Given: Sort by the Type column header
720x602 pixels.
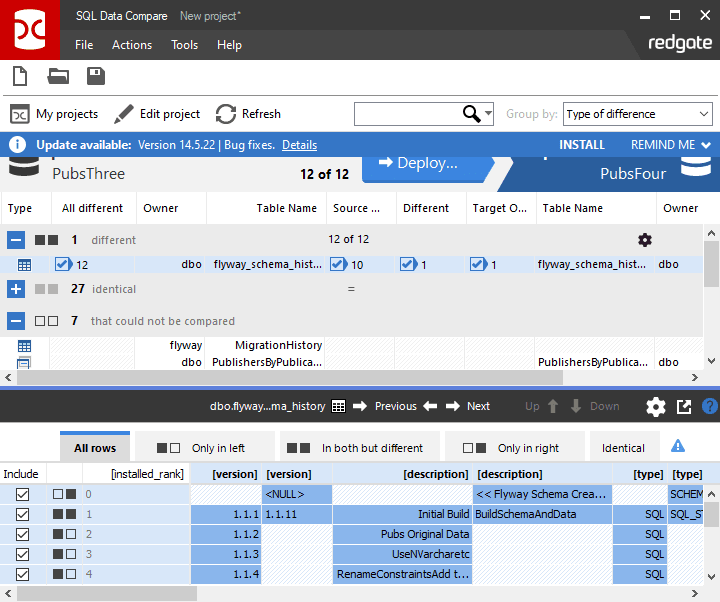Looking at the screenshot, I should coord(20,208).
